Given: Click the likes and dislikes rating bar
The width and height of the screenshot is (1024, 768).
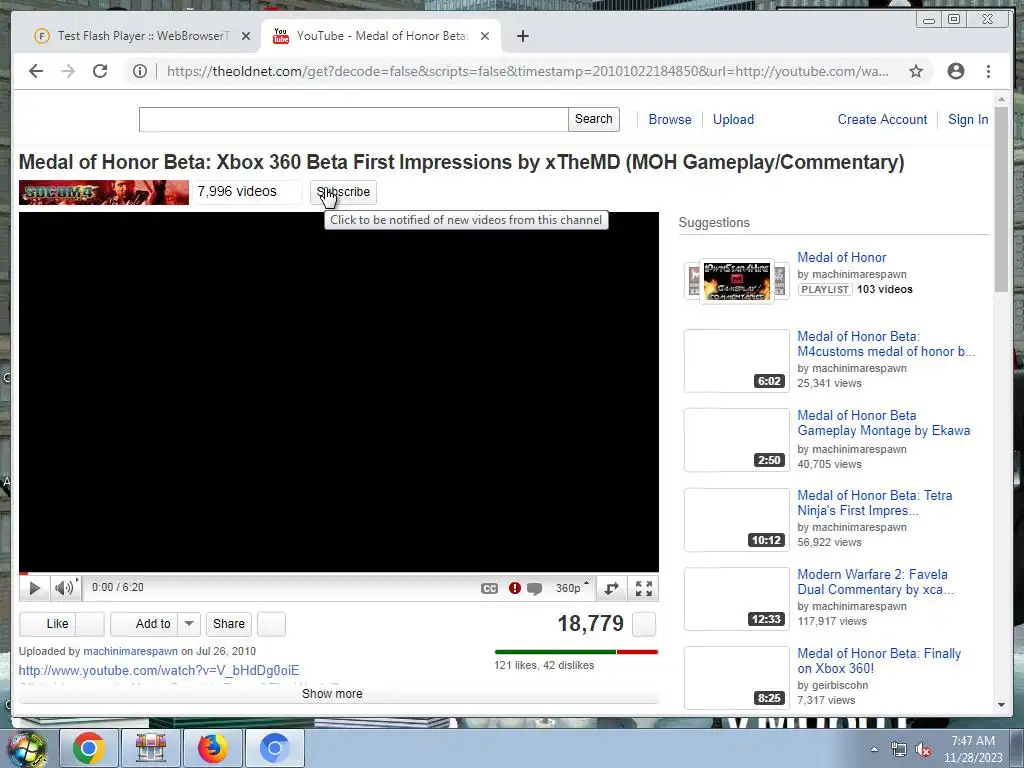Looking at the screenshot, I should pos(576,652).
